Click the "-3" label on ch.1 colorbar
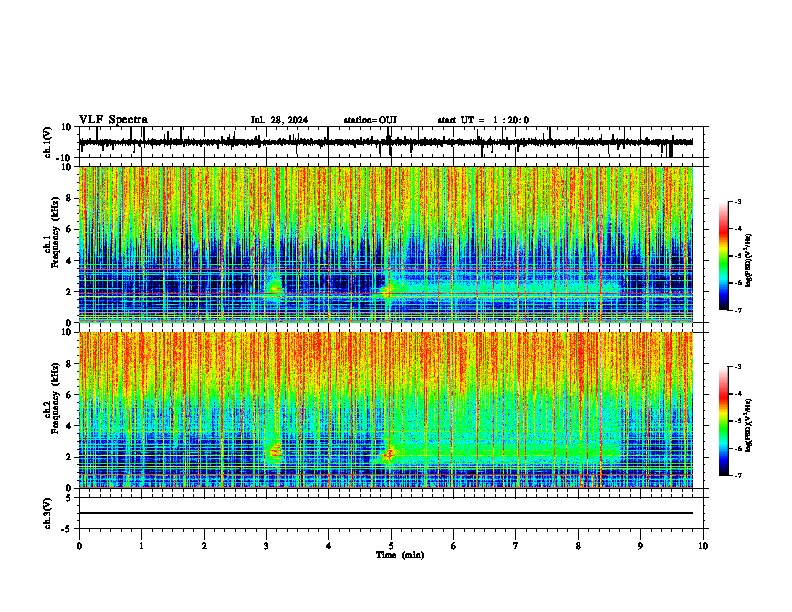This screenshot has height=612, width=792. pos(738,201)
